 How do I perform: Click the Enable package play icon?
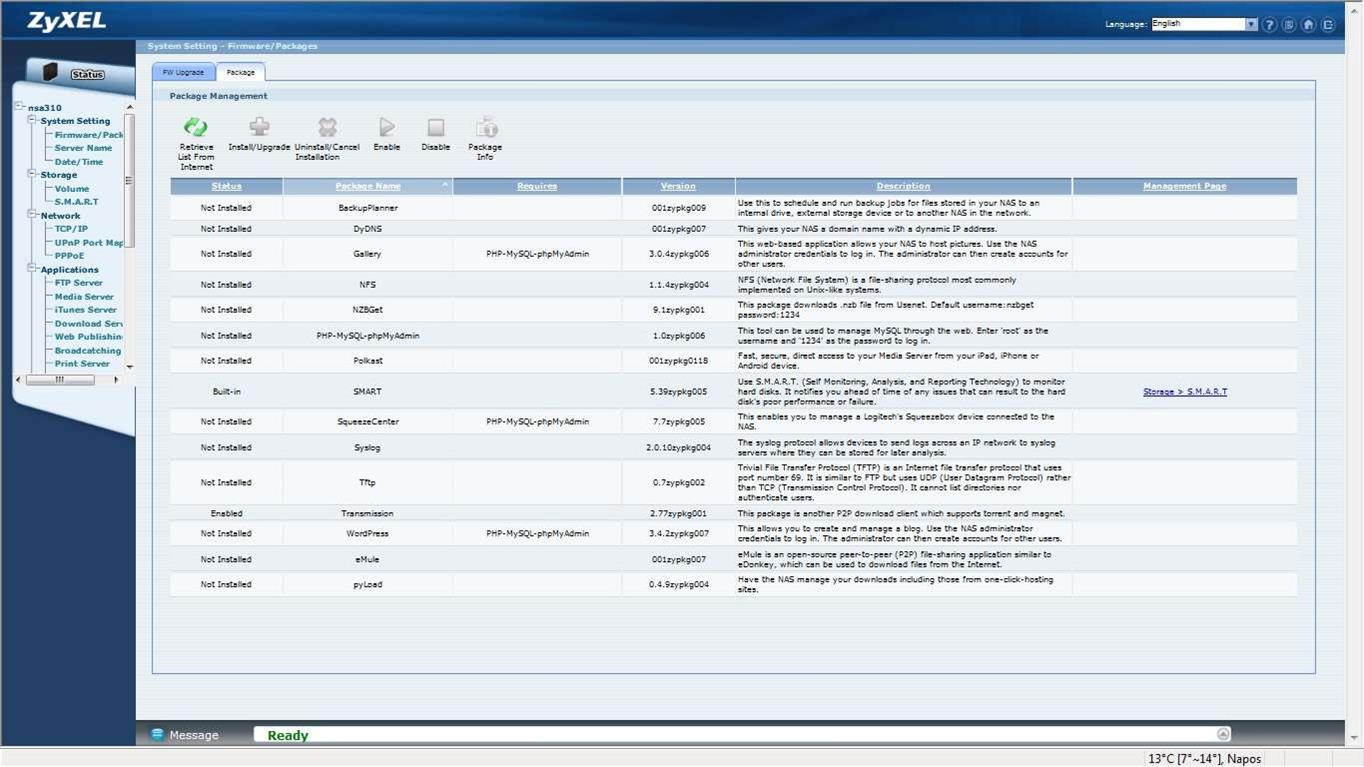387,127
